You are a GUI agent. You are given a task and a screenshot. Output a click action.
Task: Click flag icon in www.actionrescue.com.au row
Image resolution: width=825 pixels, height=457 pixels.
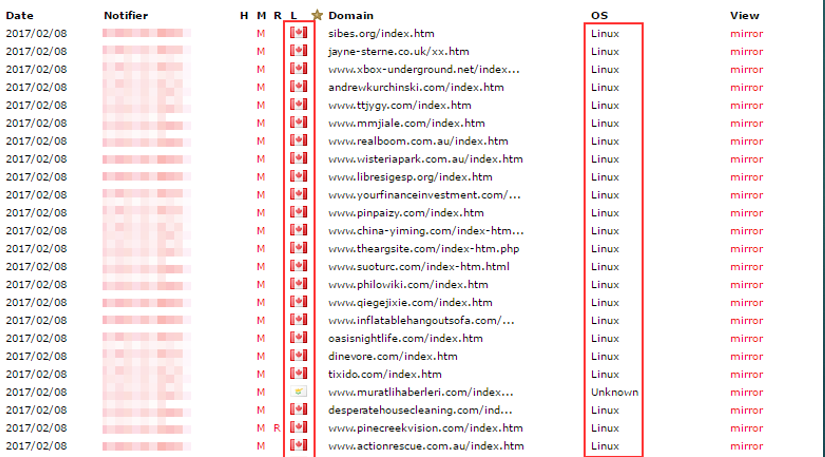click(x=298, y=446)
